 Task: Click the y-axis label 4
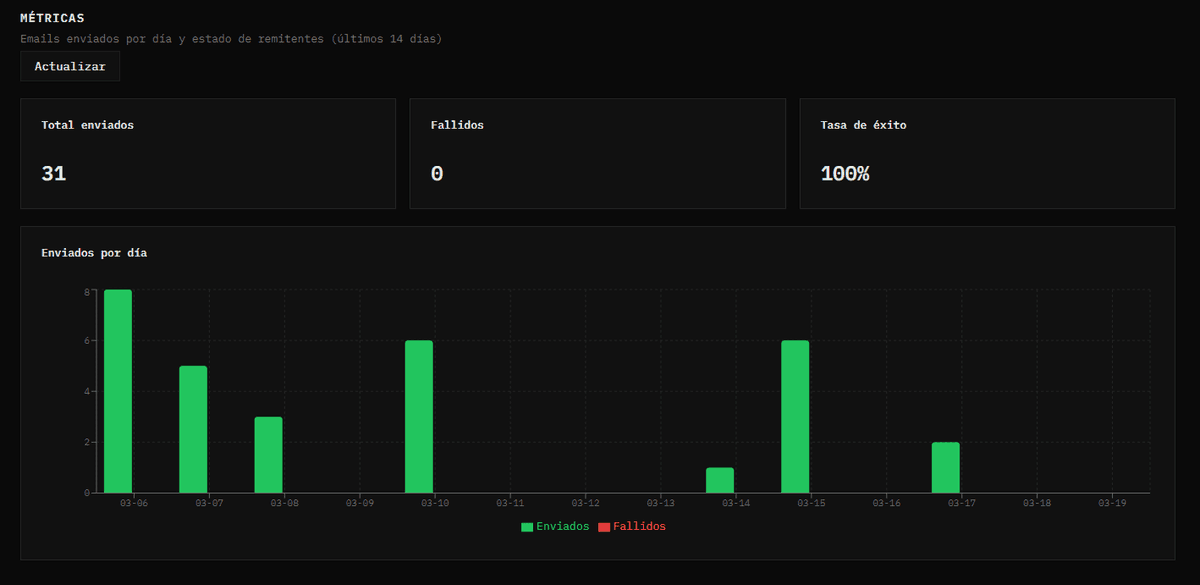[87, 392]
